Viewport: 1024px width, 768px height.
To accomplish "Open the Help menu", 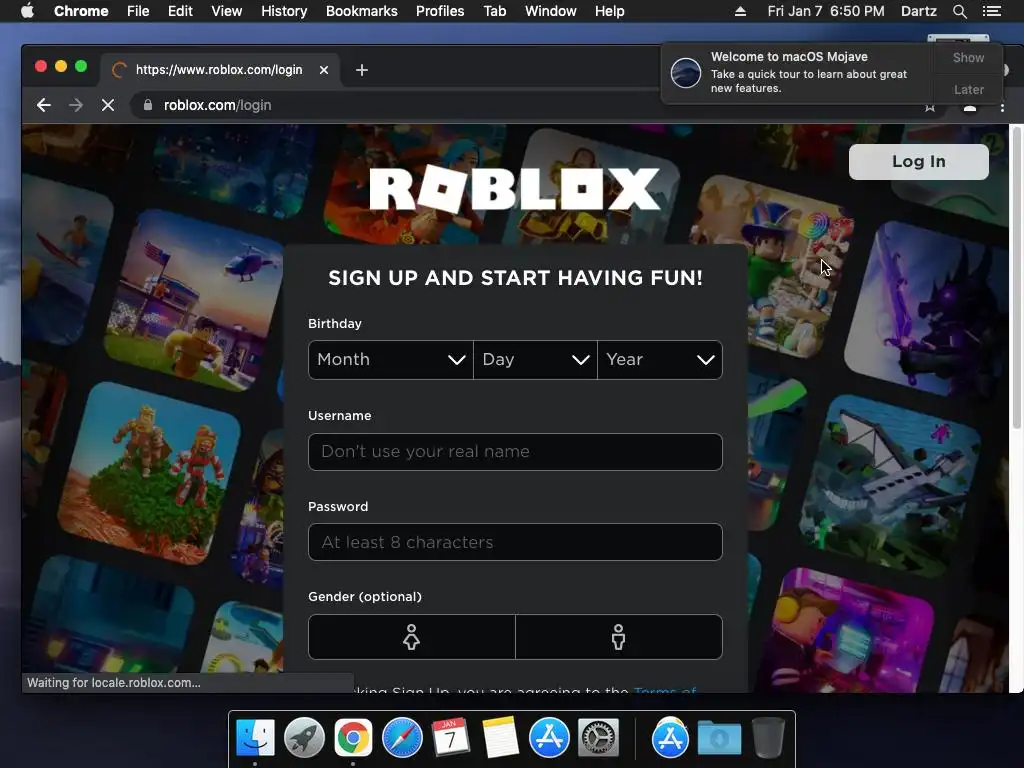I will (609, 11).
